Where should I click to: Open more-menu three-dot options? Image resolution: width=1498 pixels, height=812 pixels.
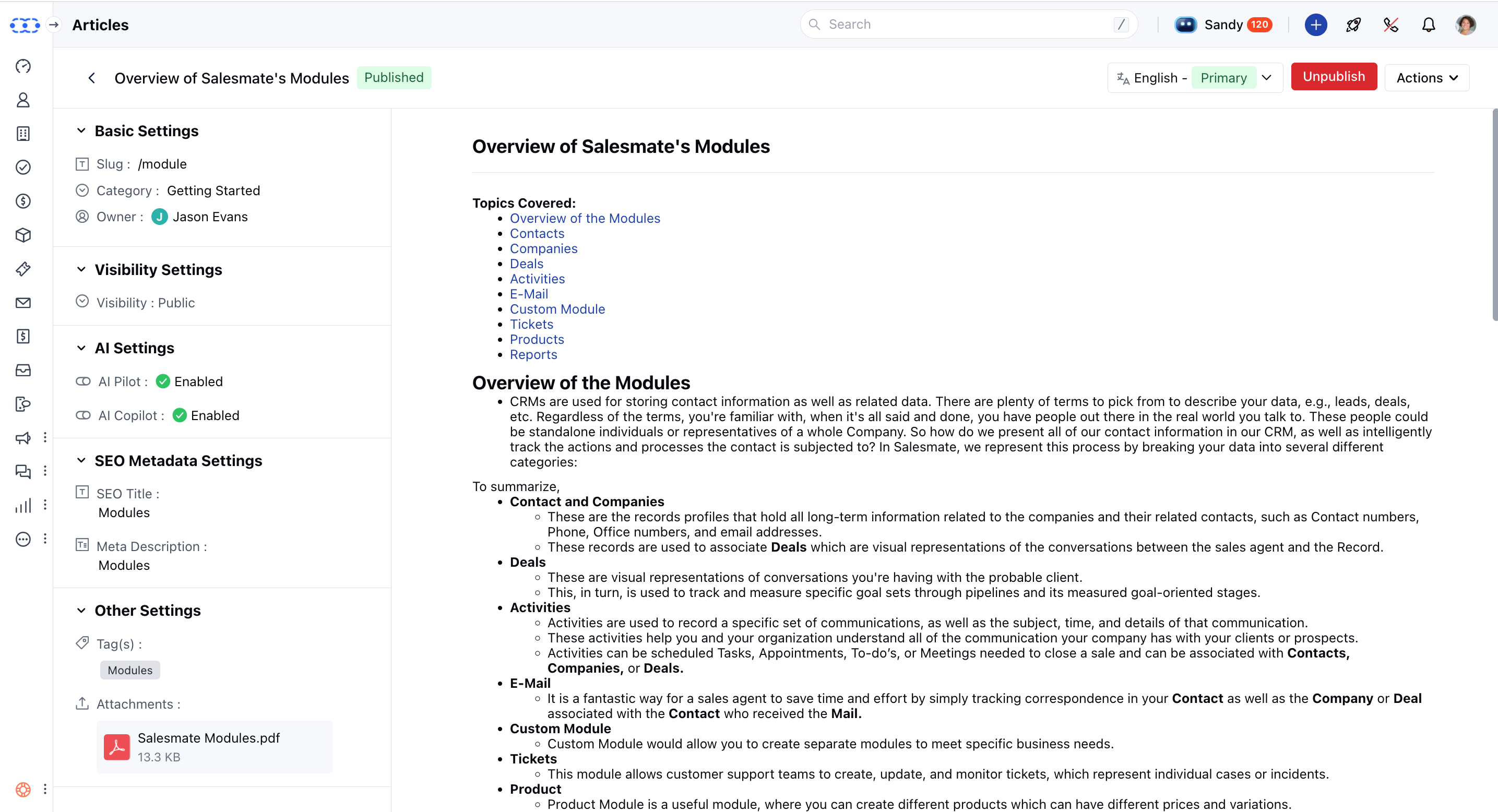coord(45,539)
